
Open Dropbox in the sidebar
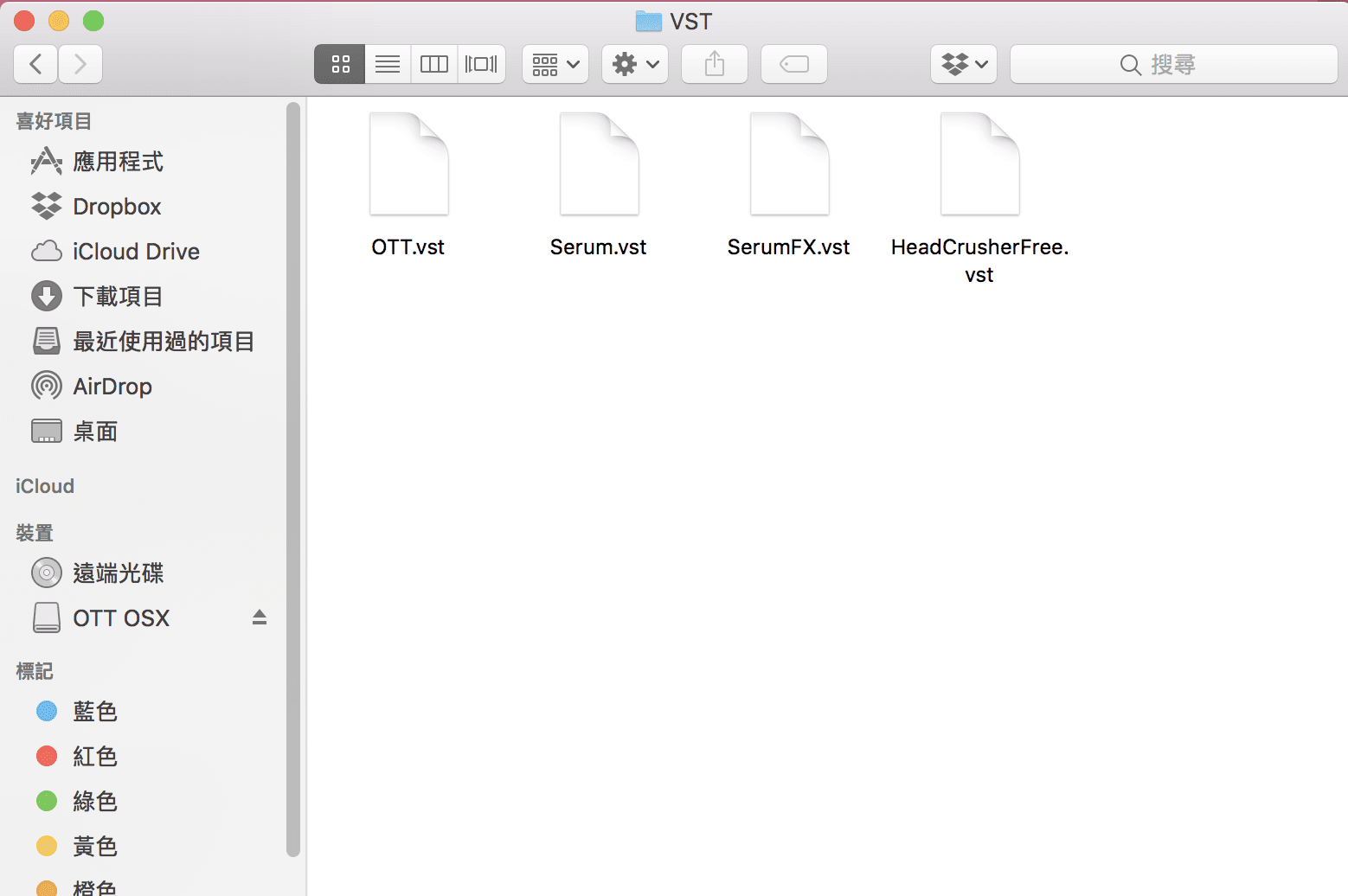[x=117, y=207]
